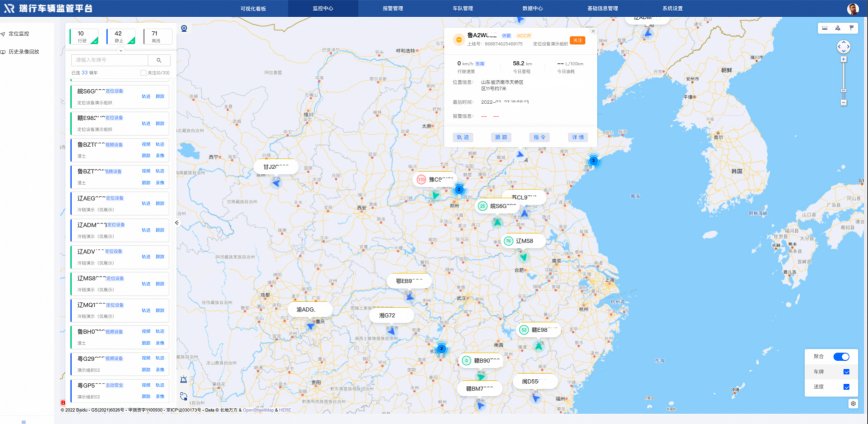This screenshot has height=424, width=868.
Task: Select the distance ruler map tool
Action: click(x=825, y=28)
